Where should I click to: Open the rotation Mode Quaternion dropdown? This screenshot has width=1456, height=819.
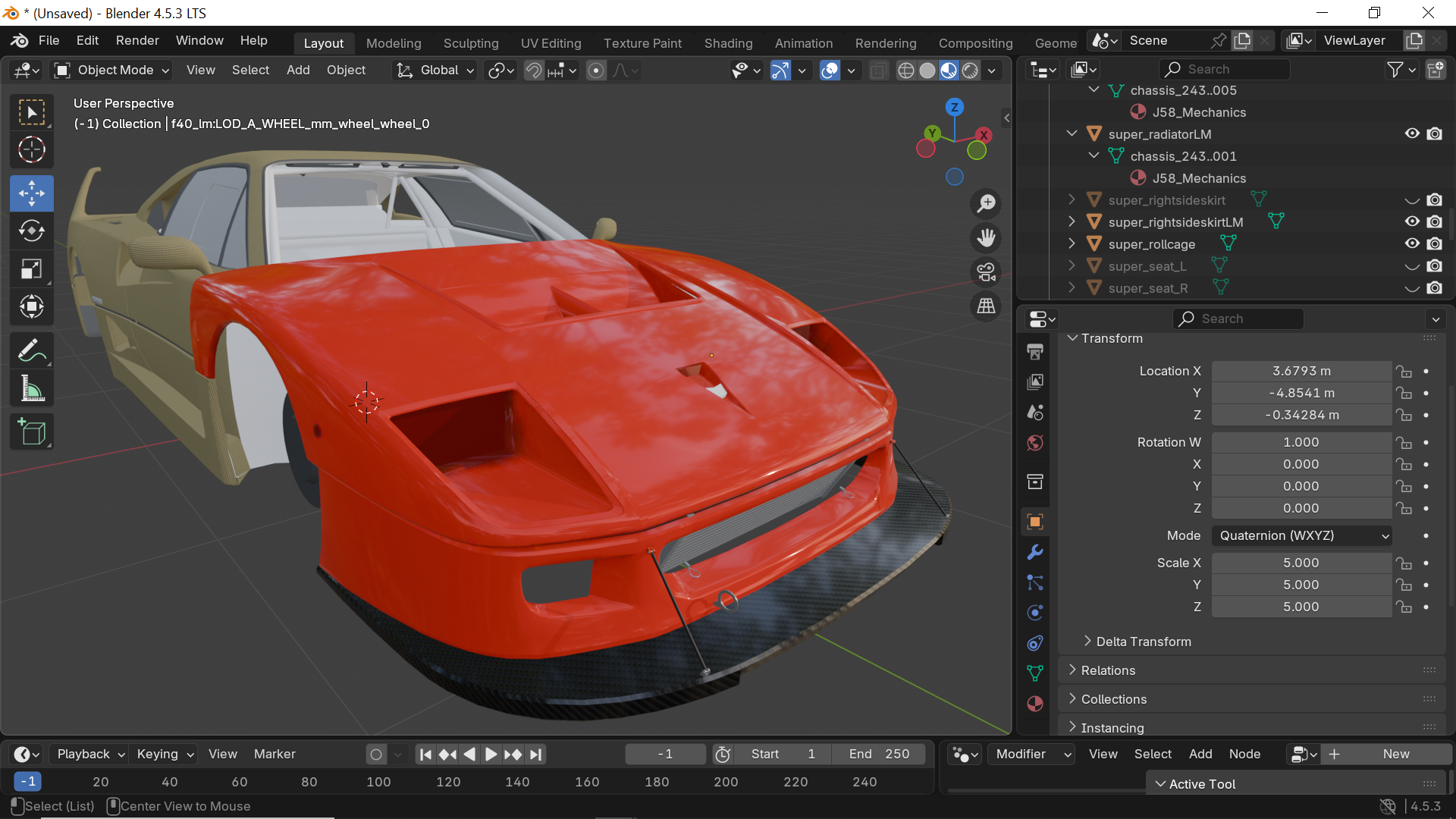[x=1301, y=535]
